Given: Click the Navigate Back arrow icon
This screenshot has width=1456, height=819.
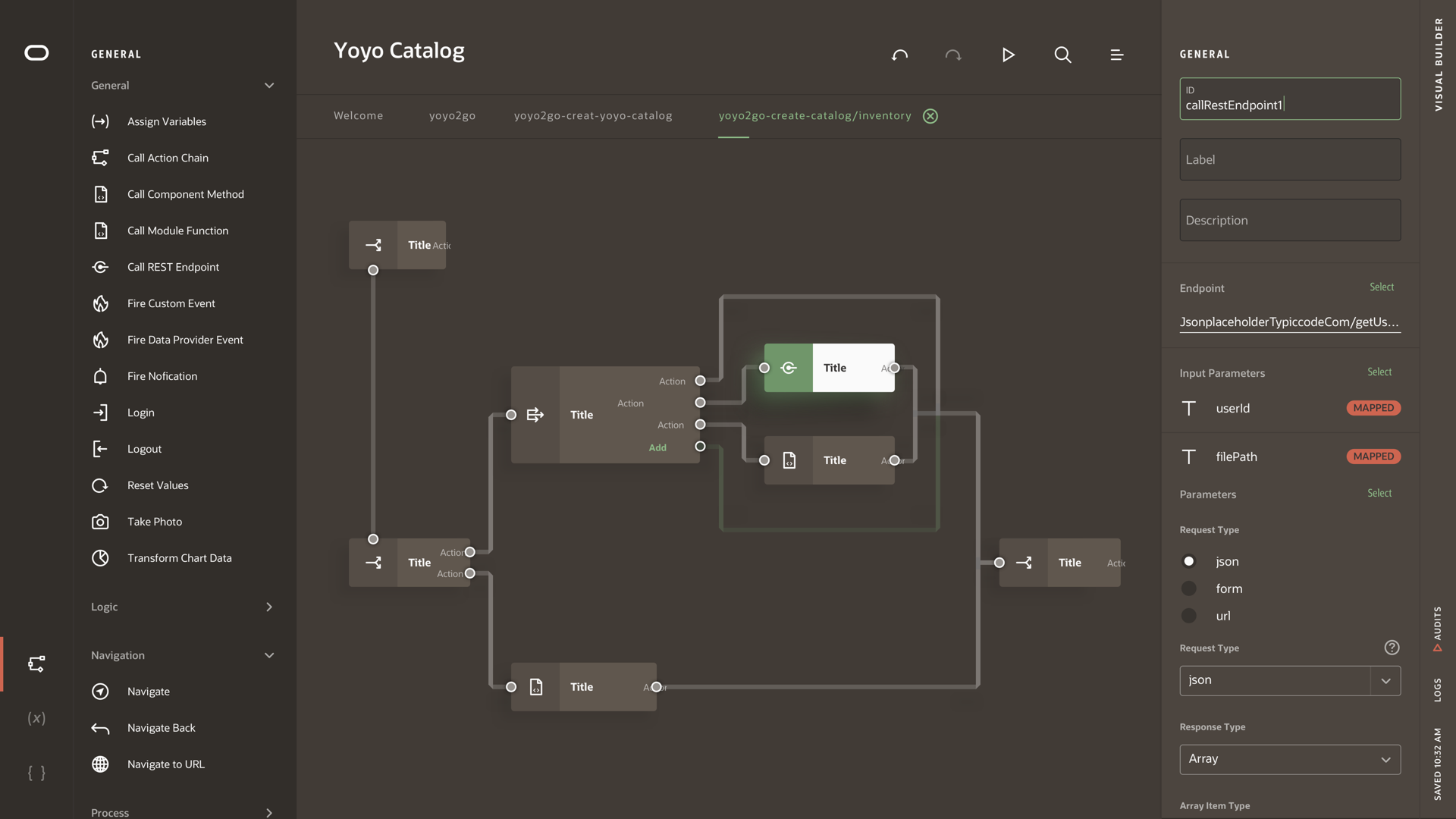Looking at the screenshot, I should tap(100, 728).
